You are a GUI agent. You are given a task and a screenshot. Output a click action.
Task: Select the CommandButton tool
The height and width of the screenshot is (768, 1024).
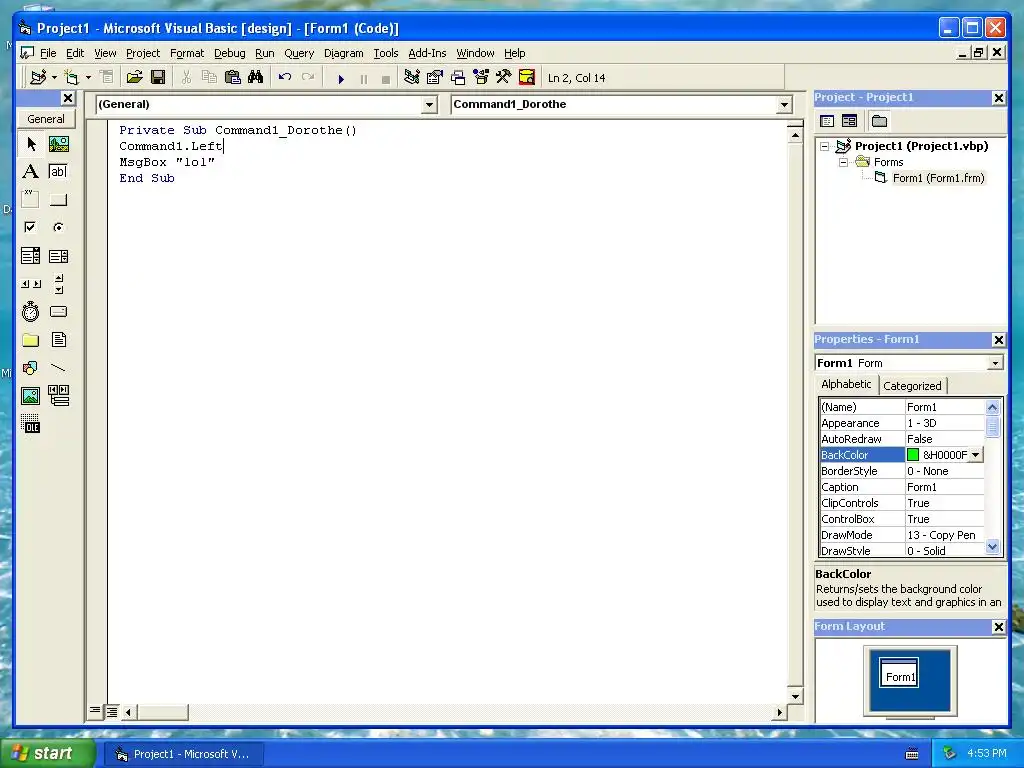(x=59, y=199)
